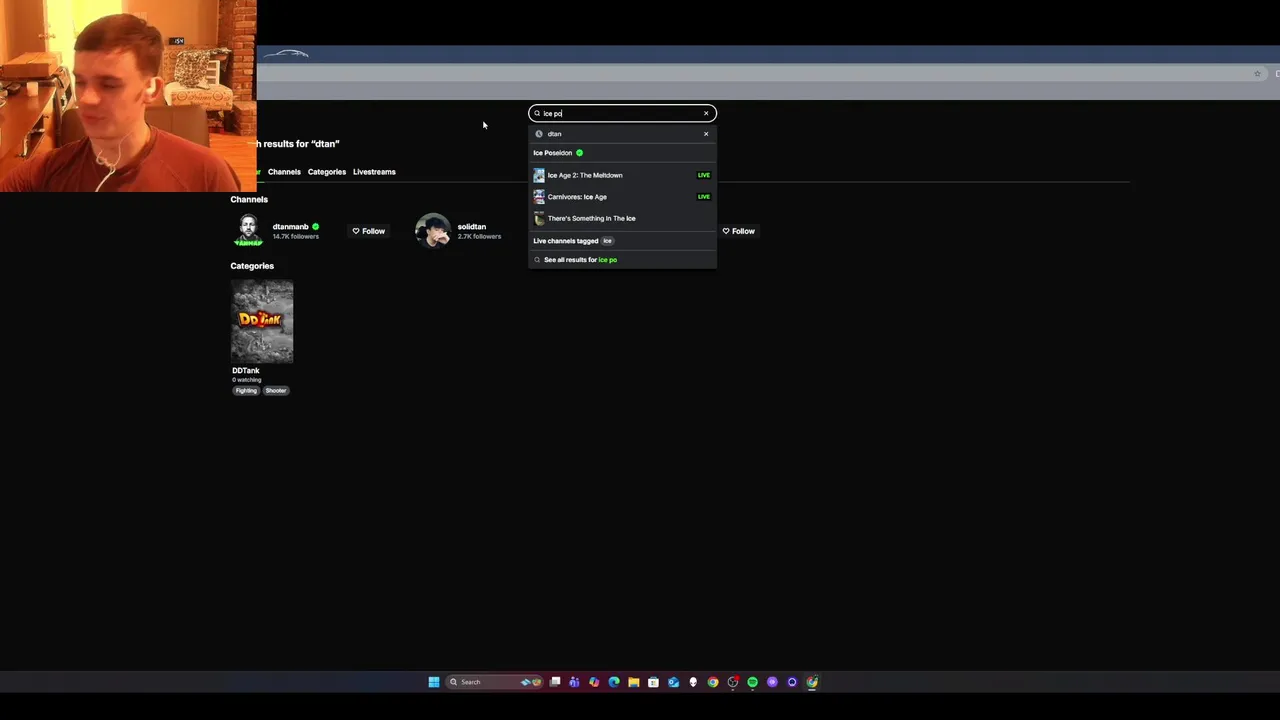Open taskbar app with red notification dot
This screenshot has width=1280, height=720.
pyautogui.click(x=733, y=682)
